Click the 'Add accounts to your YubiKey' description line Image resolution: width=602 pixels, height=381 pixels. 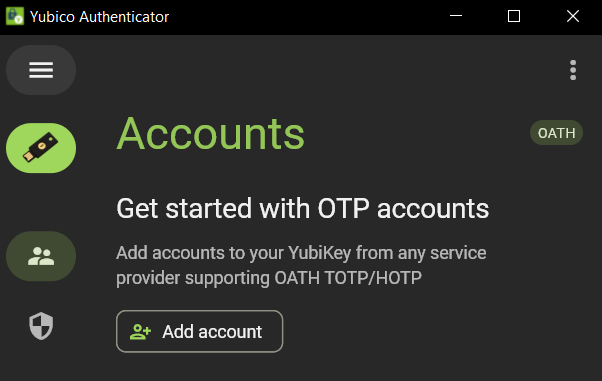pos(301,253)
